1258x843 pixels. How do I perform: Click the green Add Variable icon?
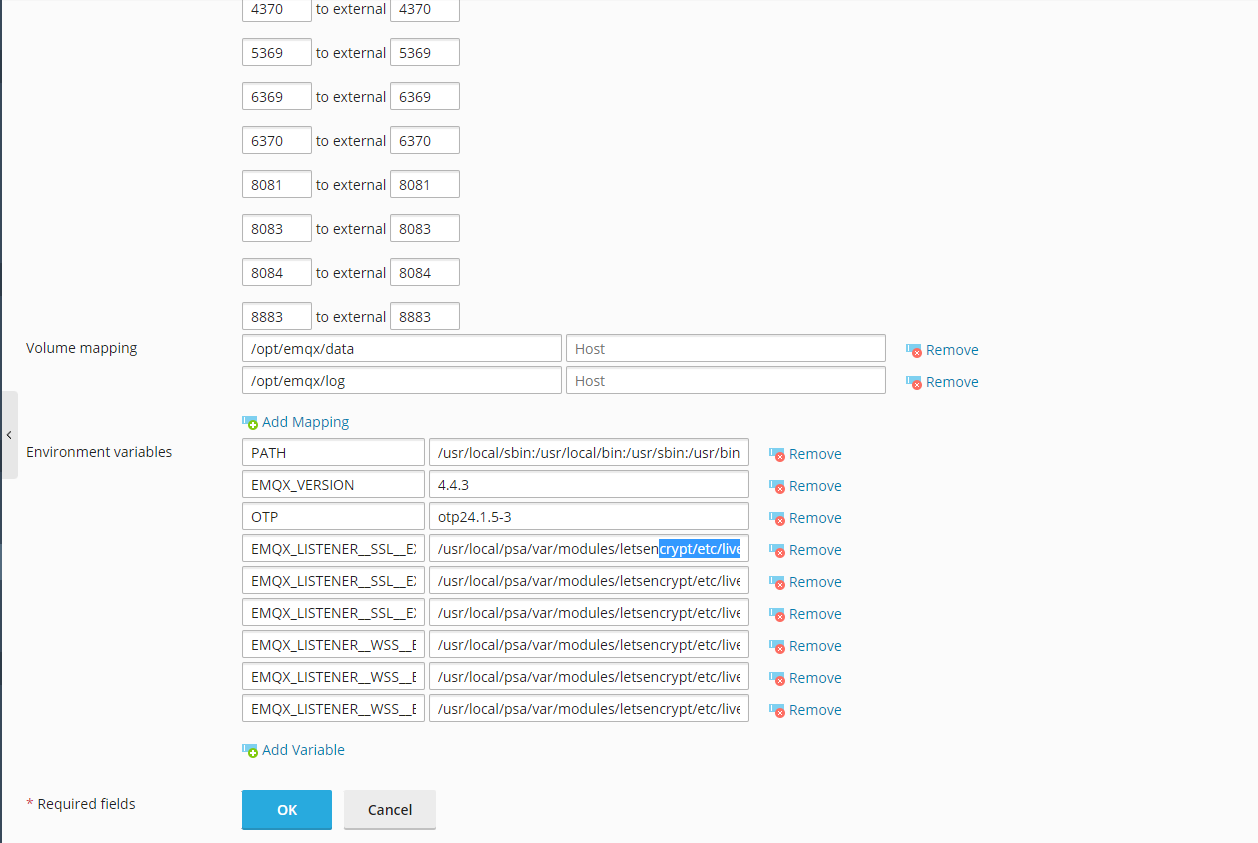pyautogui.click(x=249, y=750)
